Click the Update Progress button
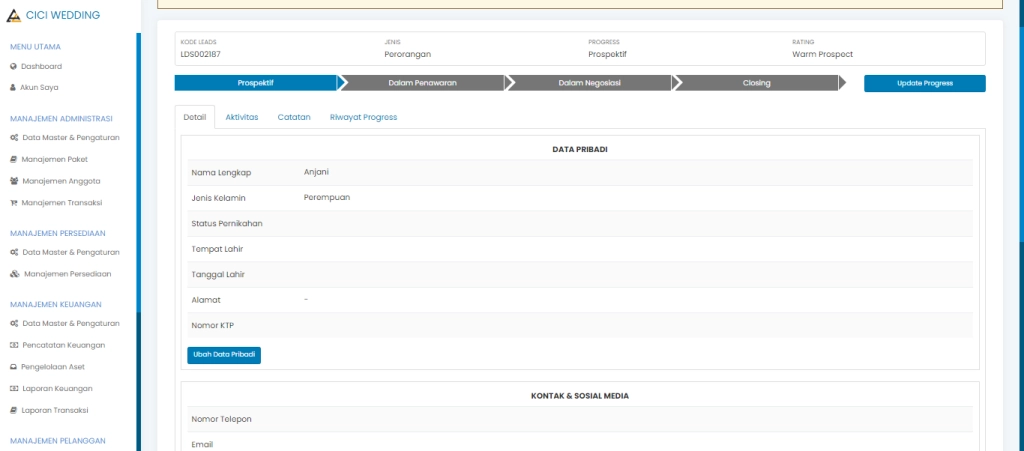1024x451 pixels. (x=924, y=83)
